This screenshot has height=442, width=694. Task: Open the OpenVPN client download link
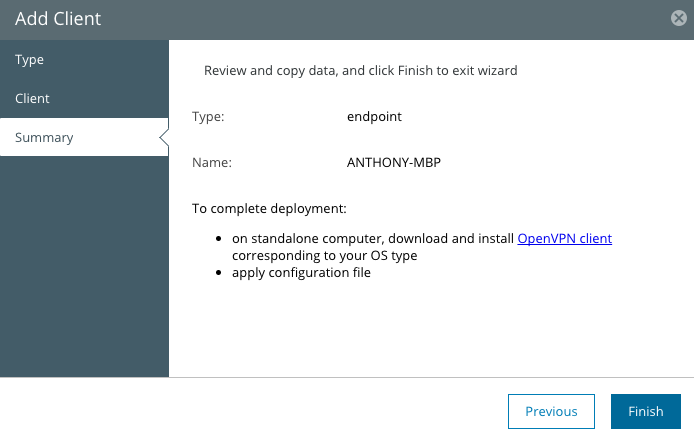[564, 238]
